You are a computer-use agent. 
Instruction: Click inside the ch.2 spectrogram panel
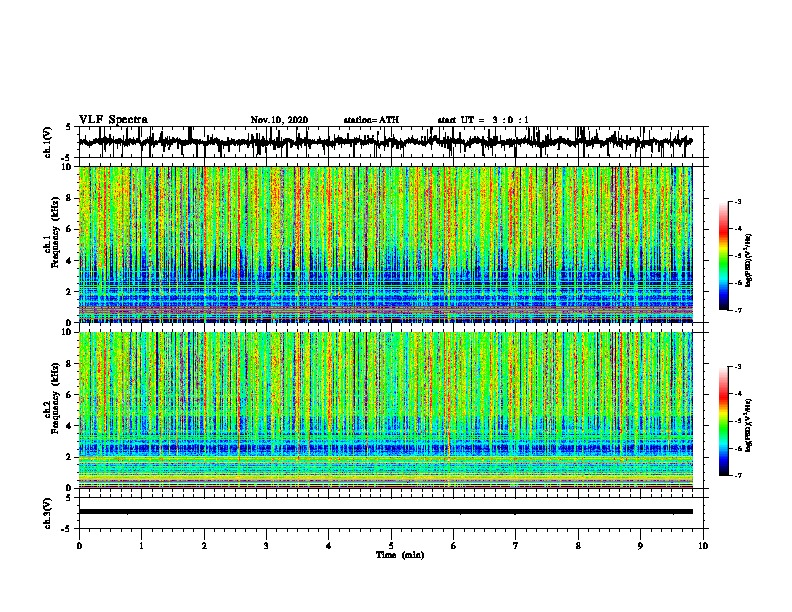click(x=385, y=410)
